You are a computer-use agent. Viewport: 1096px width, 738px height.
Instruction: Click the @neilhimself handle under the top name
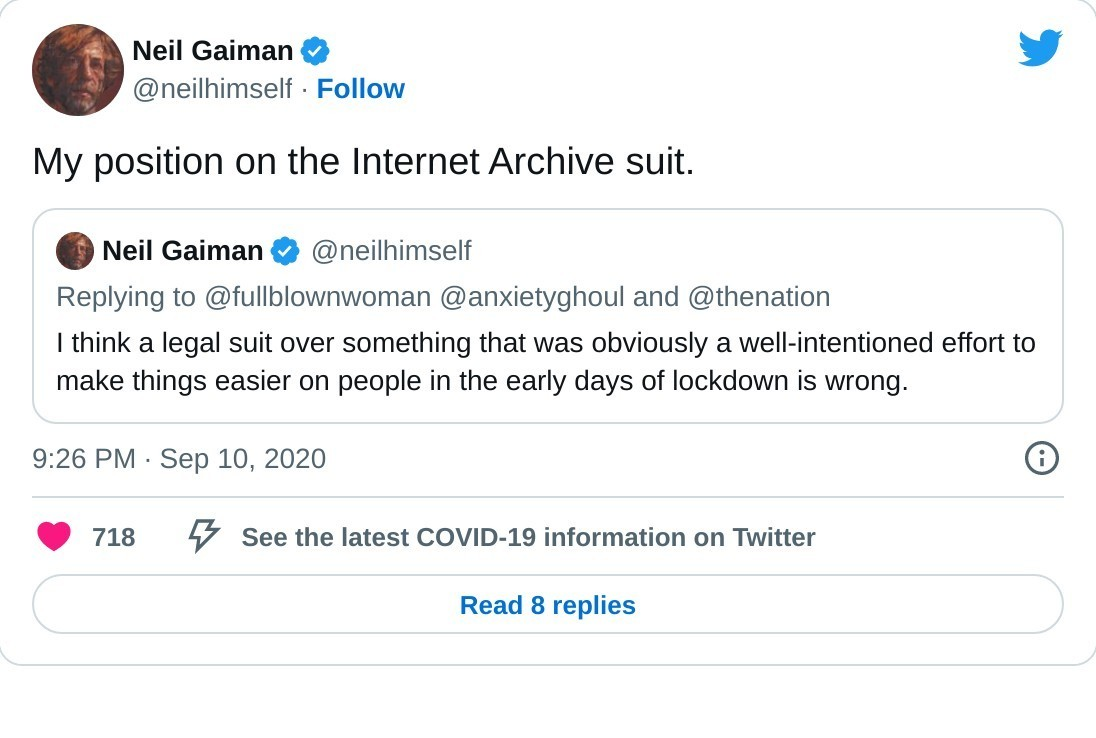tap(212, 89)
